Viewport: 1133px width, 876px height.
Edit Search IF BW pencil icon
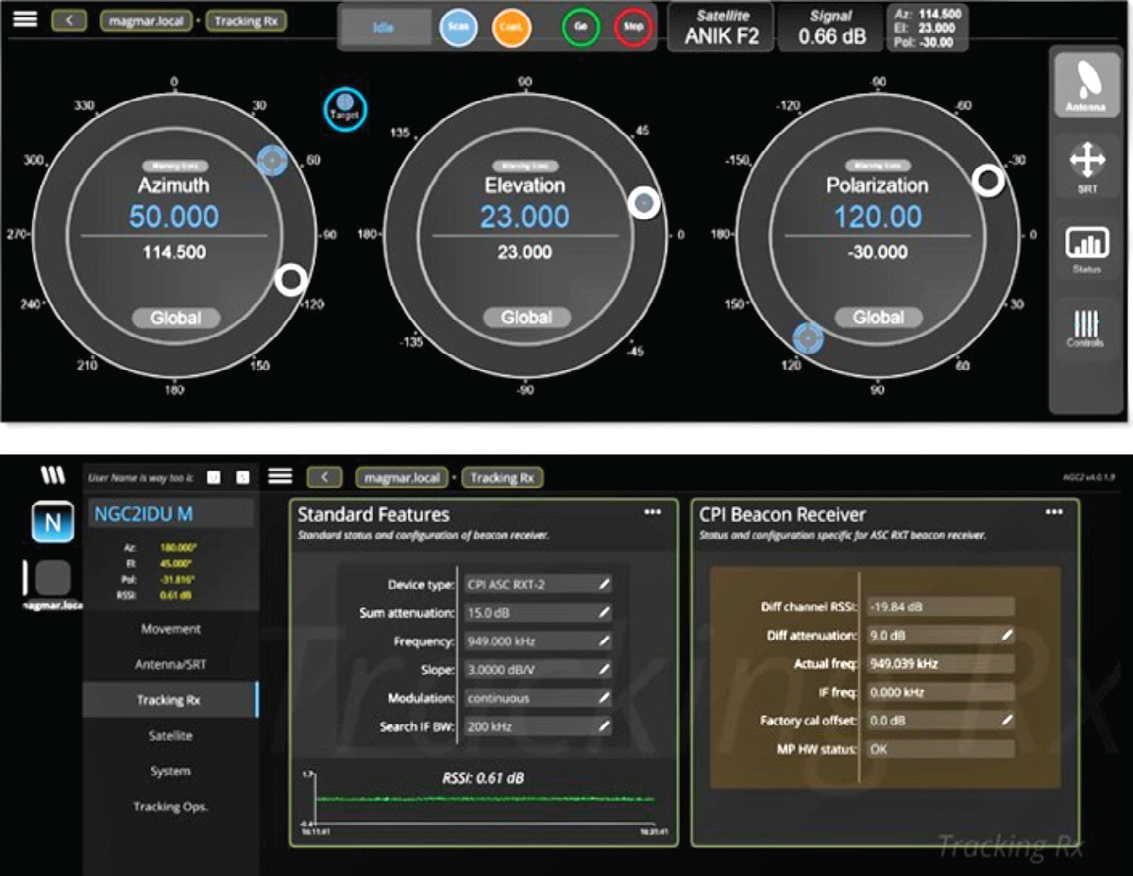(x=604, y=726)
